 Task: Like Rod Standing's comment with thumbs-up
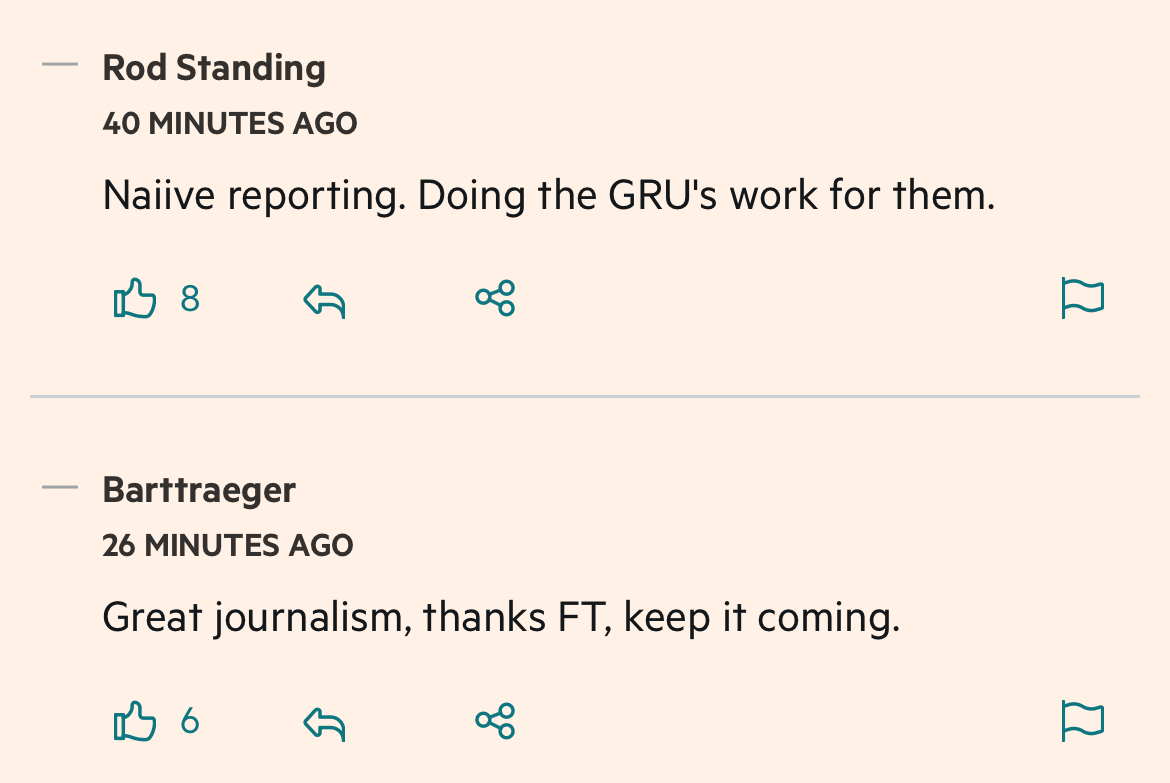(135, 299)
